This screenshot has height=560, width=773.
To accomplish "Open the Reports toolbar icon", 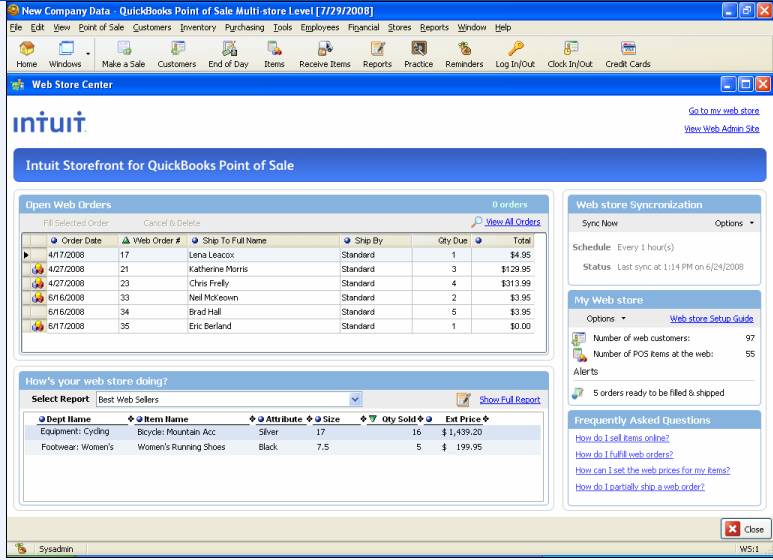I will (377, 54).
